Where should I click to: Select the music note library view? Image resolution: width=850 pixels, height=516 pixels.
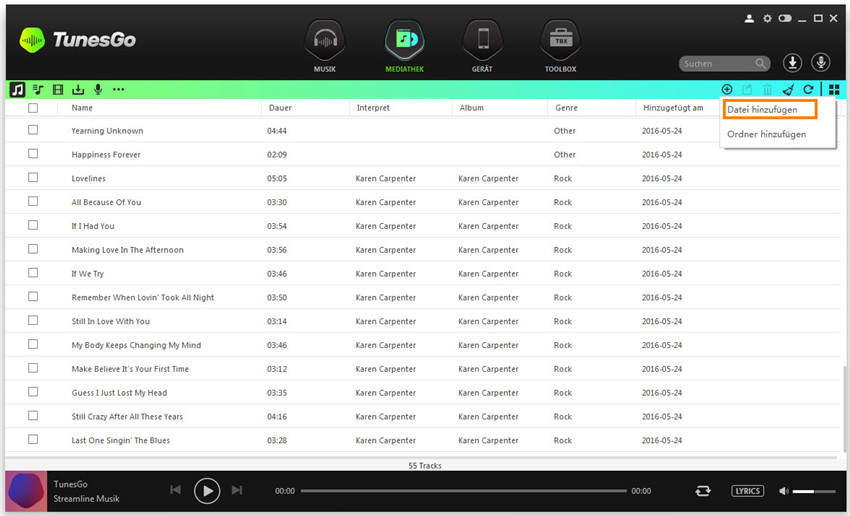coord(17,89)
